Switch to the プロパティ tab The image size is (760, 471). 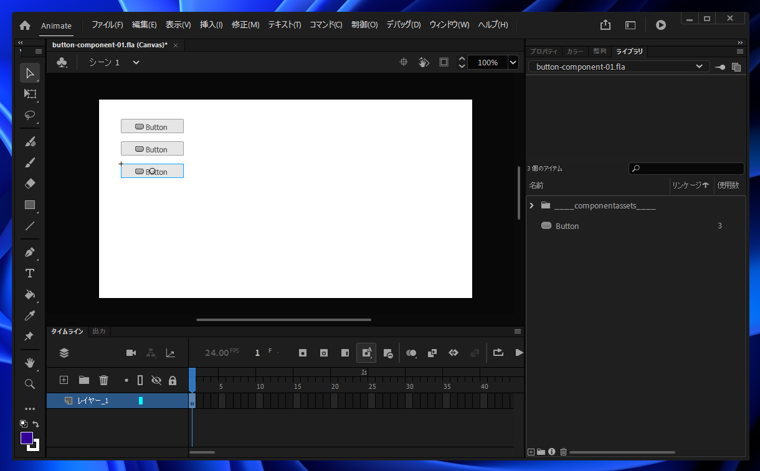pos(544,51)
